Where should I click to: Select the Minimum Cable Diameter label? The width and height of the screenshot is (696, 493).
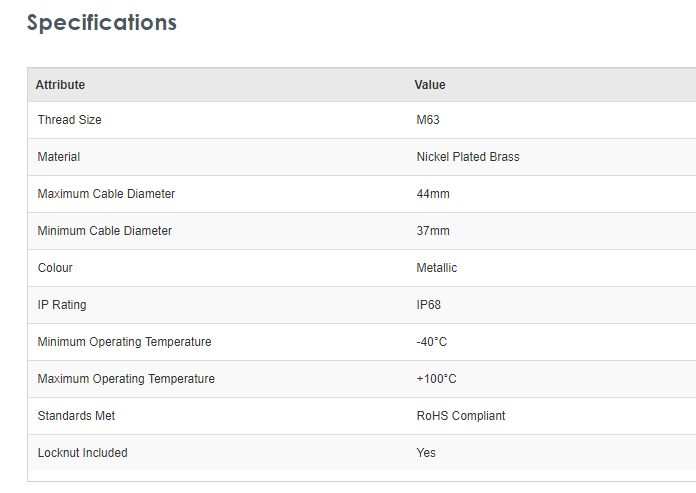click(104, 231)
